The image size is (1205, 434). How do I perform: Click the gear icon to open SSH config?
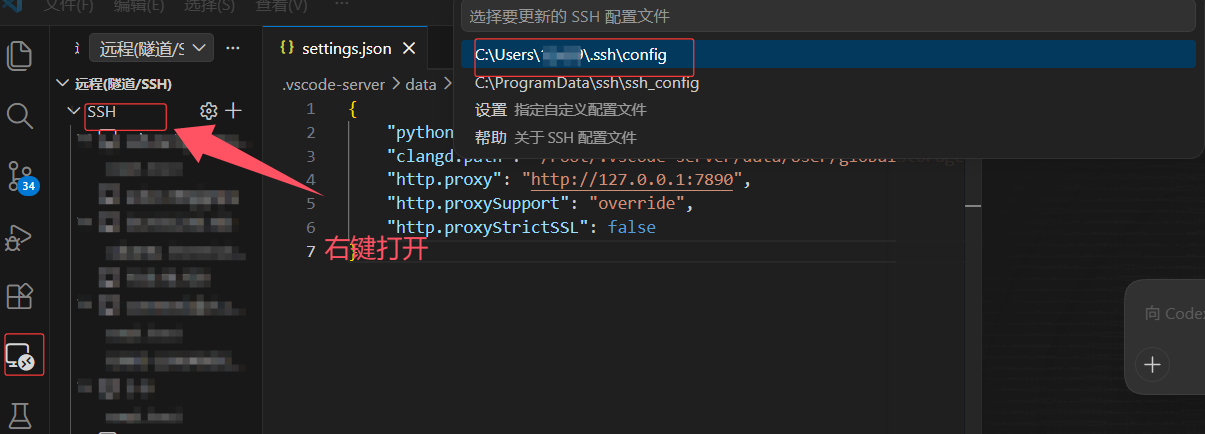(x=209, y=111)
